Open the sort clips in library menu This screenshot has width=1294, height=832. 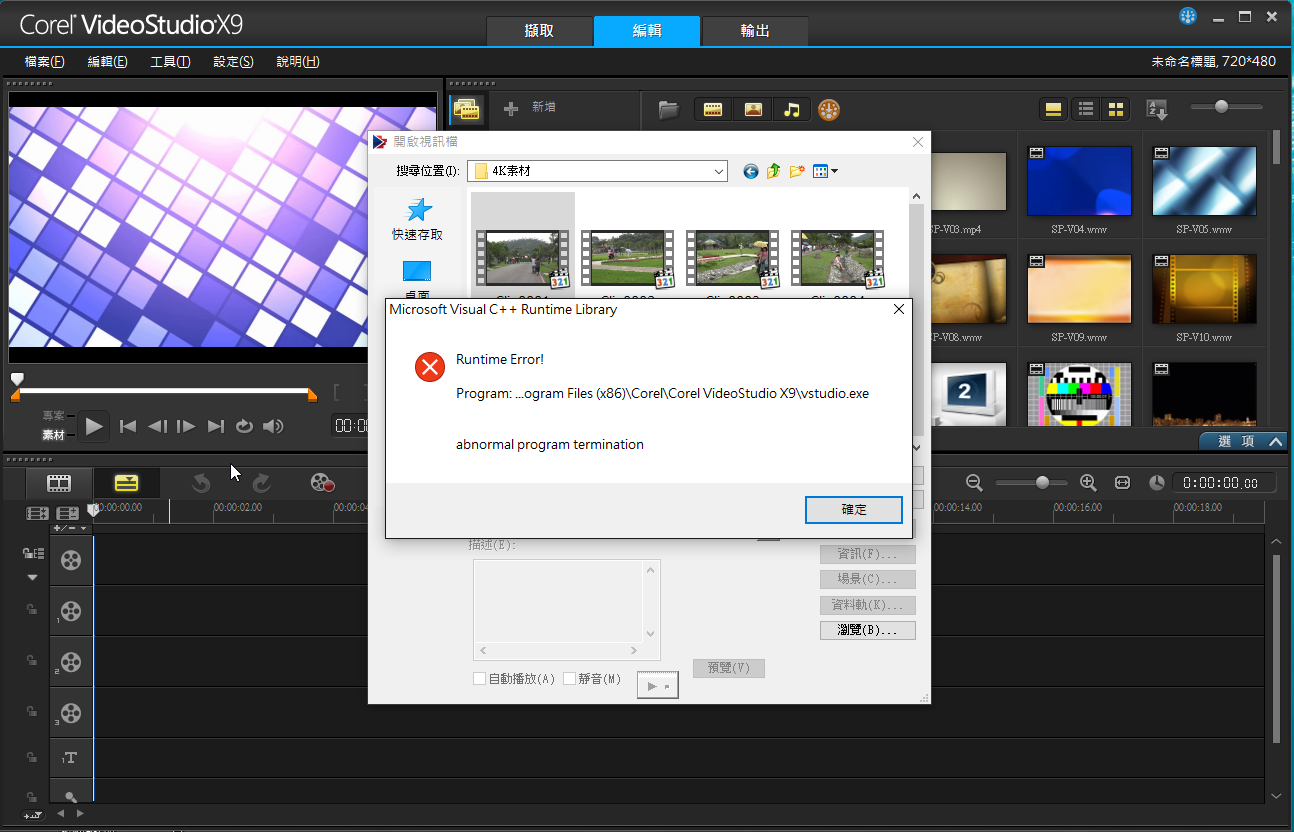click(x=1156, y=109)
